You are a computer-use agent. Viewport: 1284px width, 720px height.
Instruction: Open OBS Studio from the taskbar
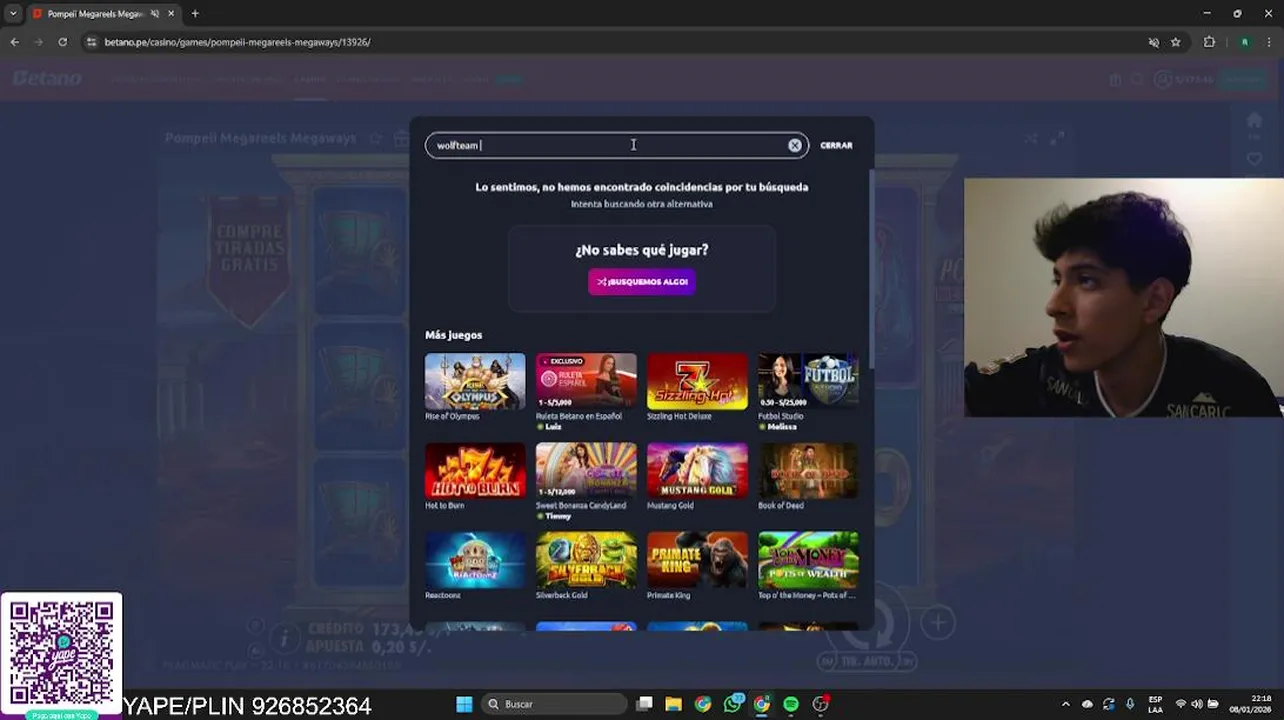click(x=820, y=704)
